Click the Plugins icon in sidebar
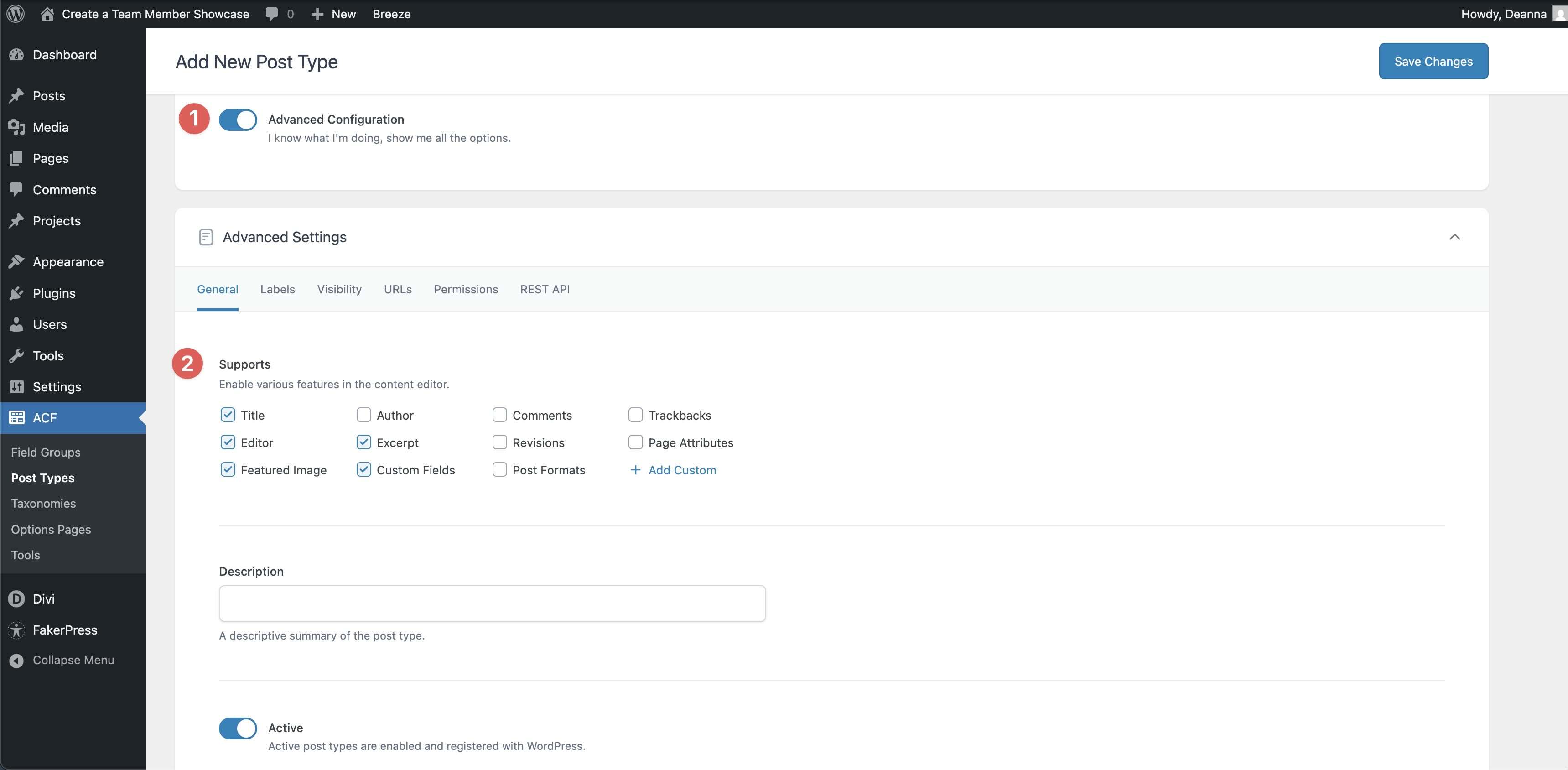The width and height of the screenshot is (1568, 770). click(17, 293)
